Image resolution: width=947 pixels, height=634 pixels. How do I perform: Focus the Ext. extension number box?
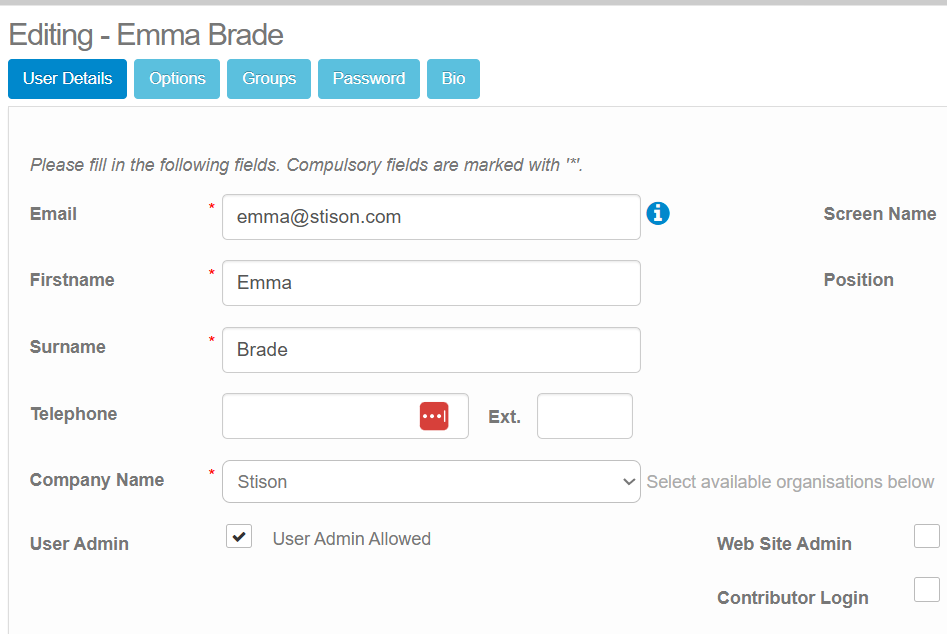tap(584, 416)
